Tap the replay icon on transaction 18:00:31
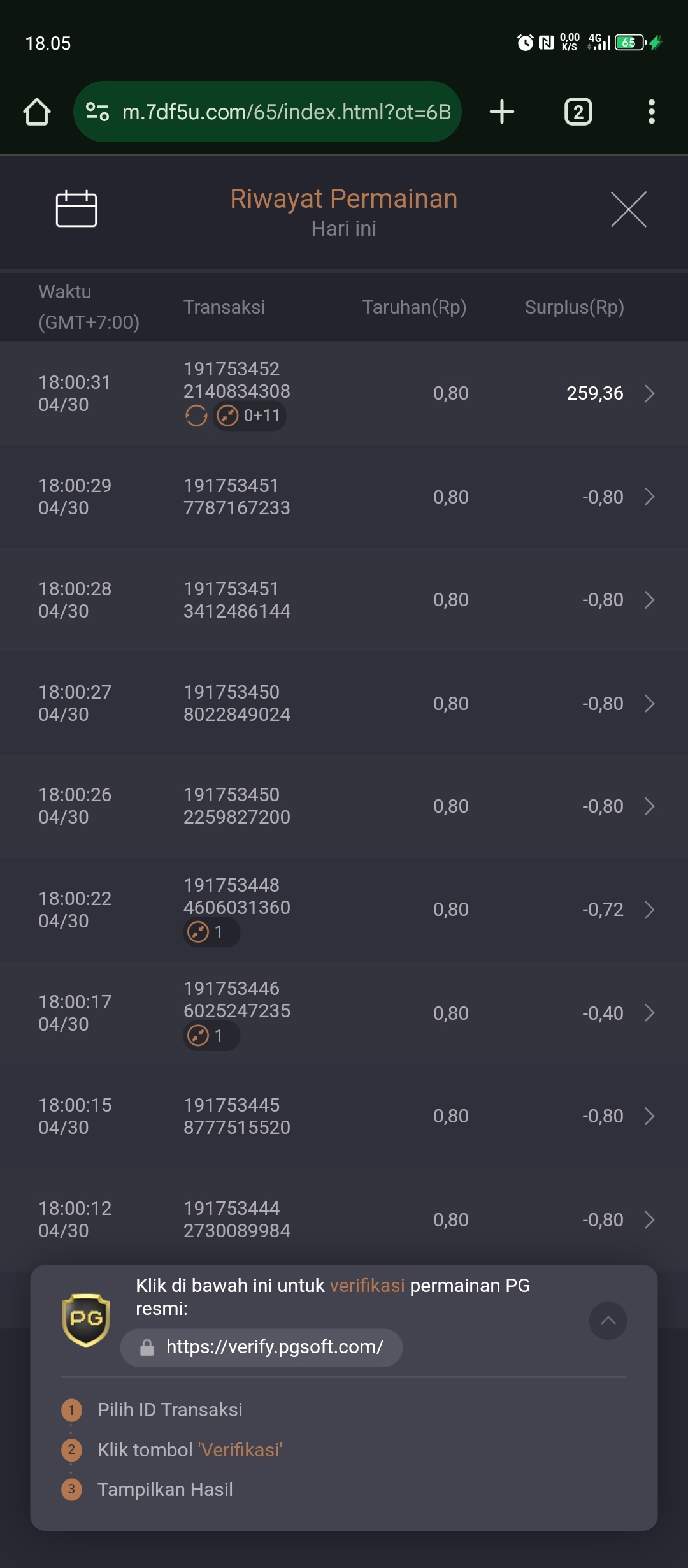 point(196,416)
